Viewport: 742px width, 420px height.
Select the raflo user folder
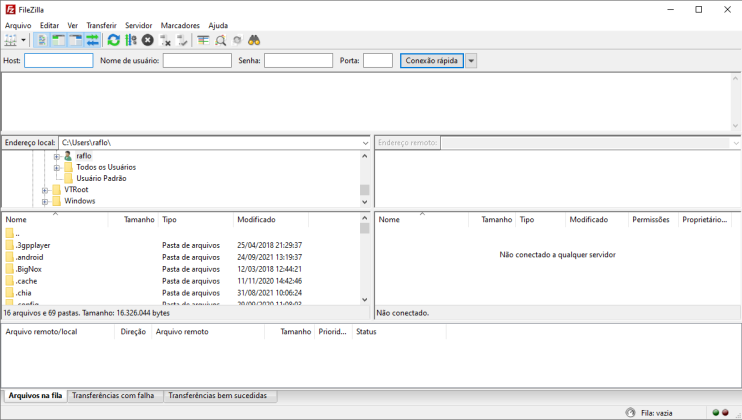point(84,156)
